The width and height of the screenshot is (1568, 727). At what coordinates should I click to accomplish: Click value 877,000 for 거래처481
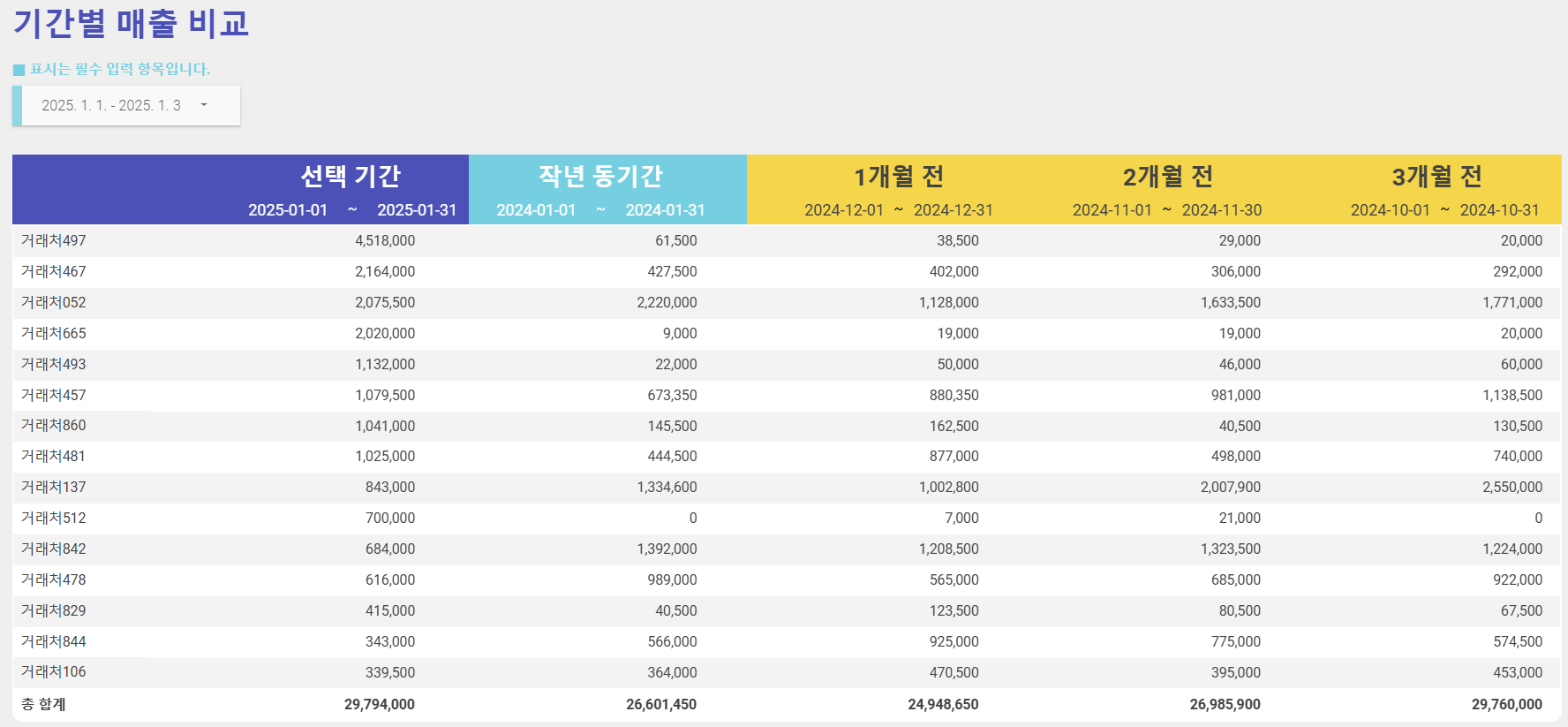(954, 457)
